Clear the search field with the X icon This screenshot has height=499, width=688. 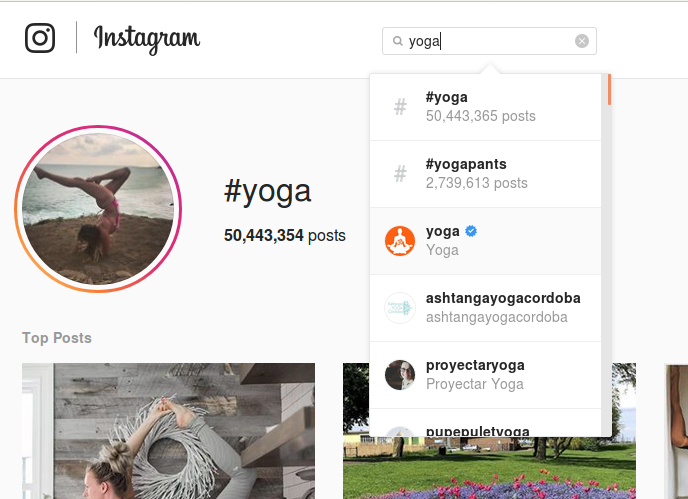[x=582, y=41]
